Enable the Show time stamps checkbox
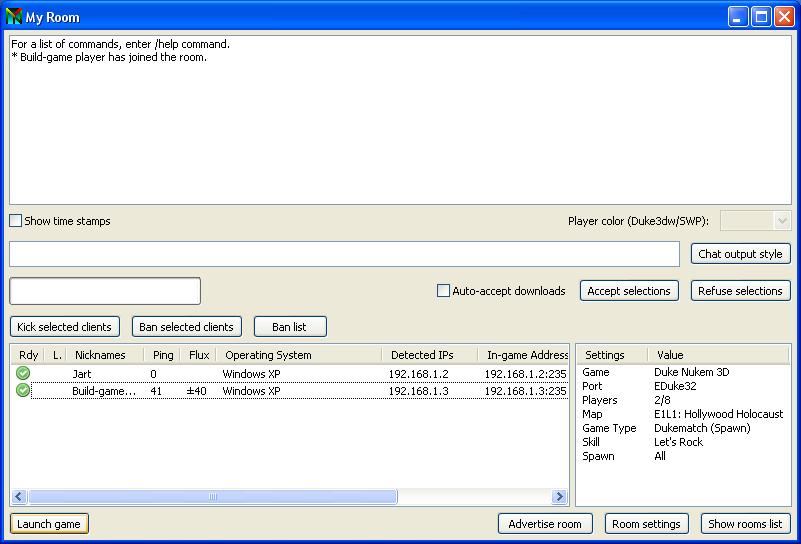This screenshot has width=801, height=544. (16, 221)
